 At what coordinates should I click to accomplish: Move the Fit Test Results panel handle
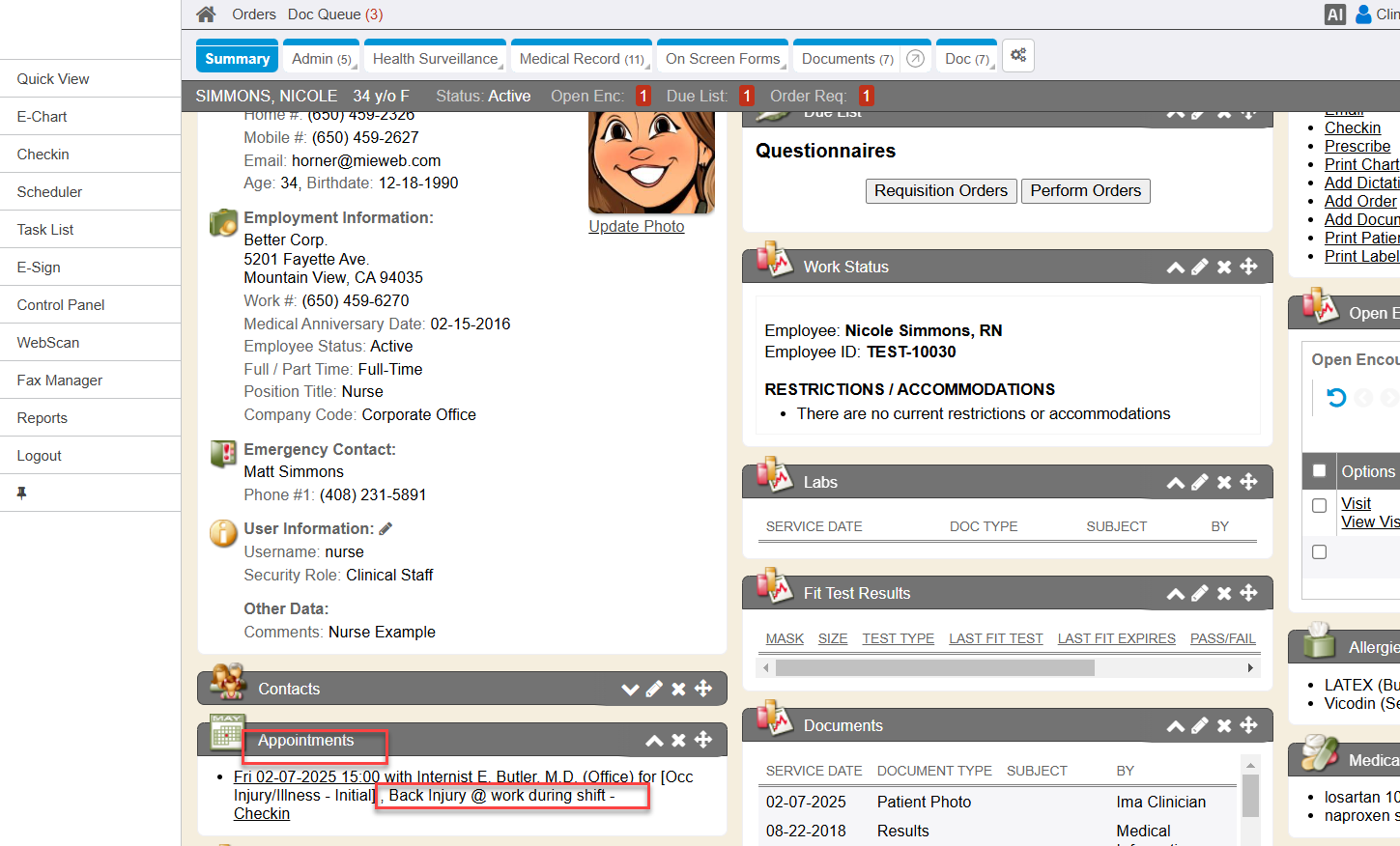coord(1248,593)
